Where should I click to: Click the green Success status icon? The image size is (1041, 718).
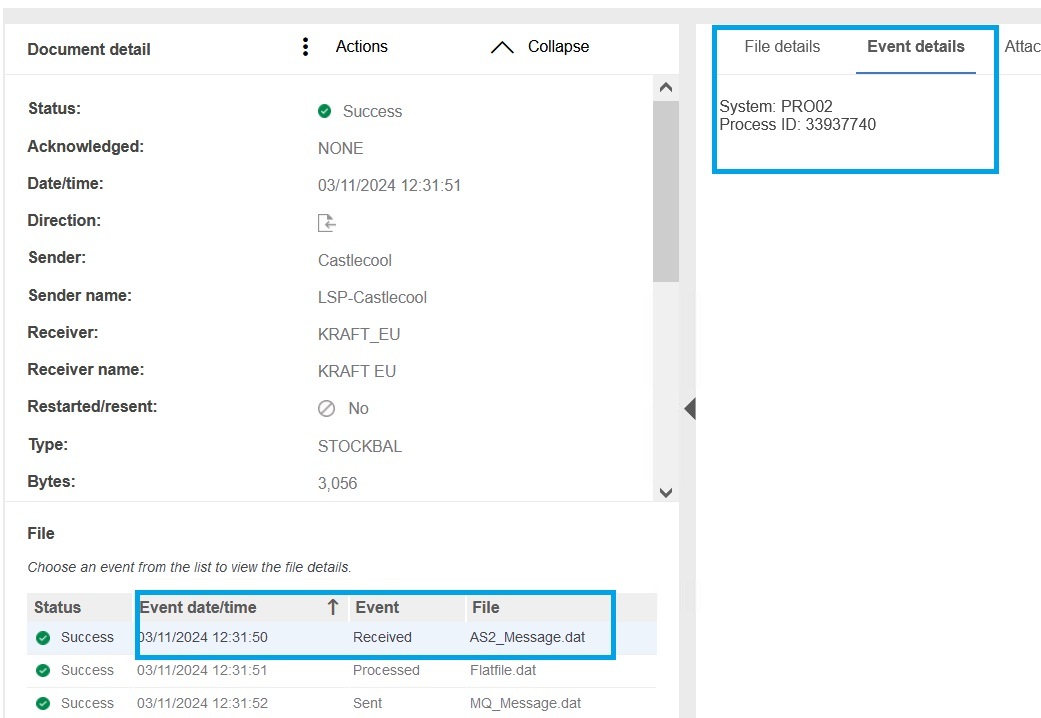324,111
